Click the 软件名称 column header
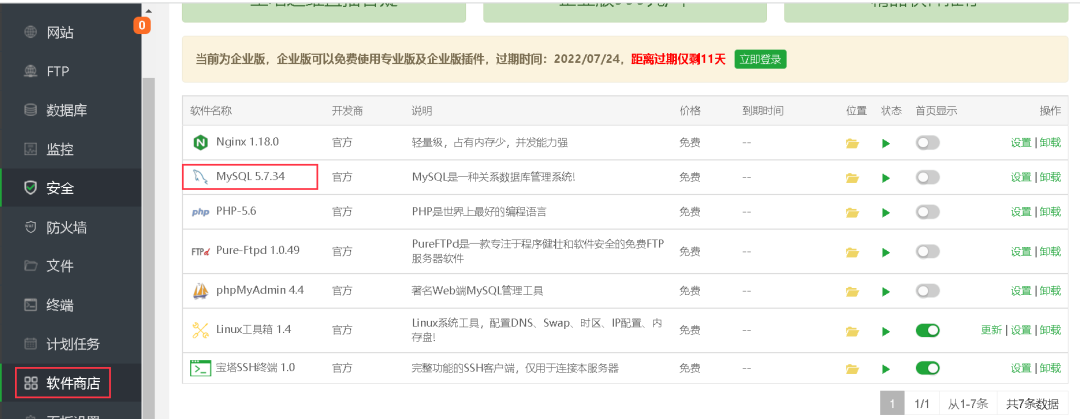Image resolution: width=1080 pixels, height=419 pixels. (211, 111)
